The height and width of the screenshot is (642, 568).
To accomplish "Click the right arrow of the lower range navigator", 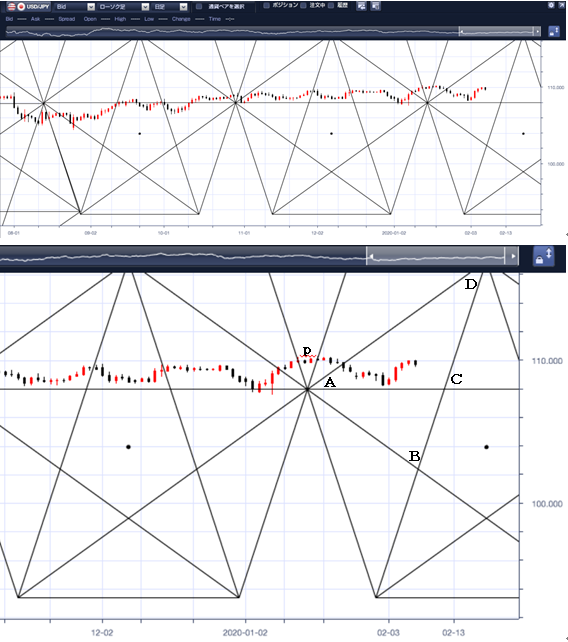I will [512, 257].
